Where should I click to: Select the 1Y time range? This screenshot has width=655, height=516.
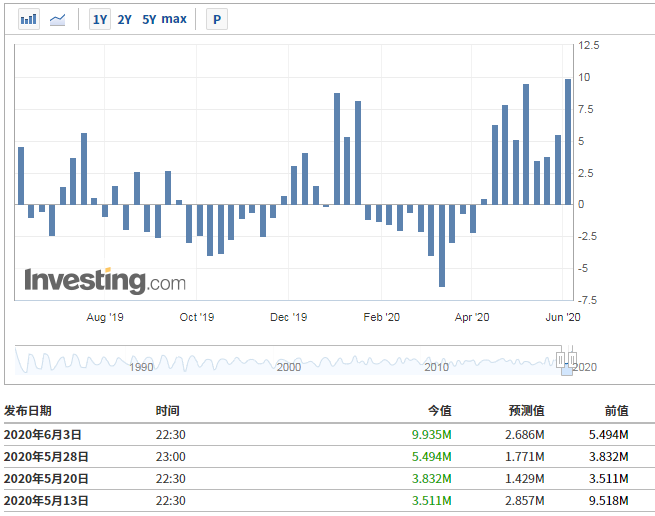(x=100, y=19)
